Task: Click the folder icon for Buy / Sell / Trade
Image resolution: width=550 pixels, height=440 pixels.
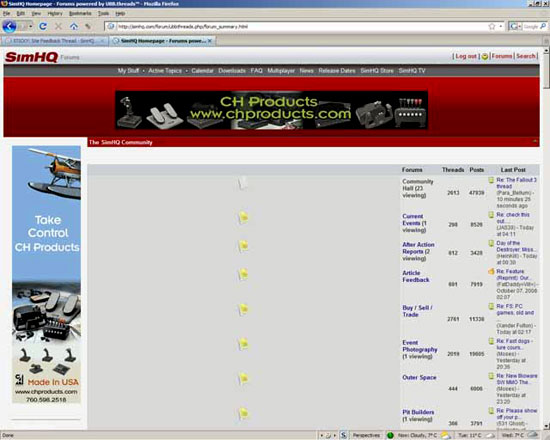Action: coord(243,309)
